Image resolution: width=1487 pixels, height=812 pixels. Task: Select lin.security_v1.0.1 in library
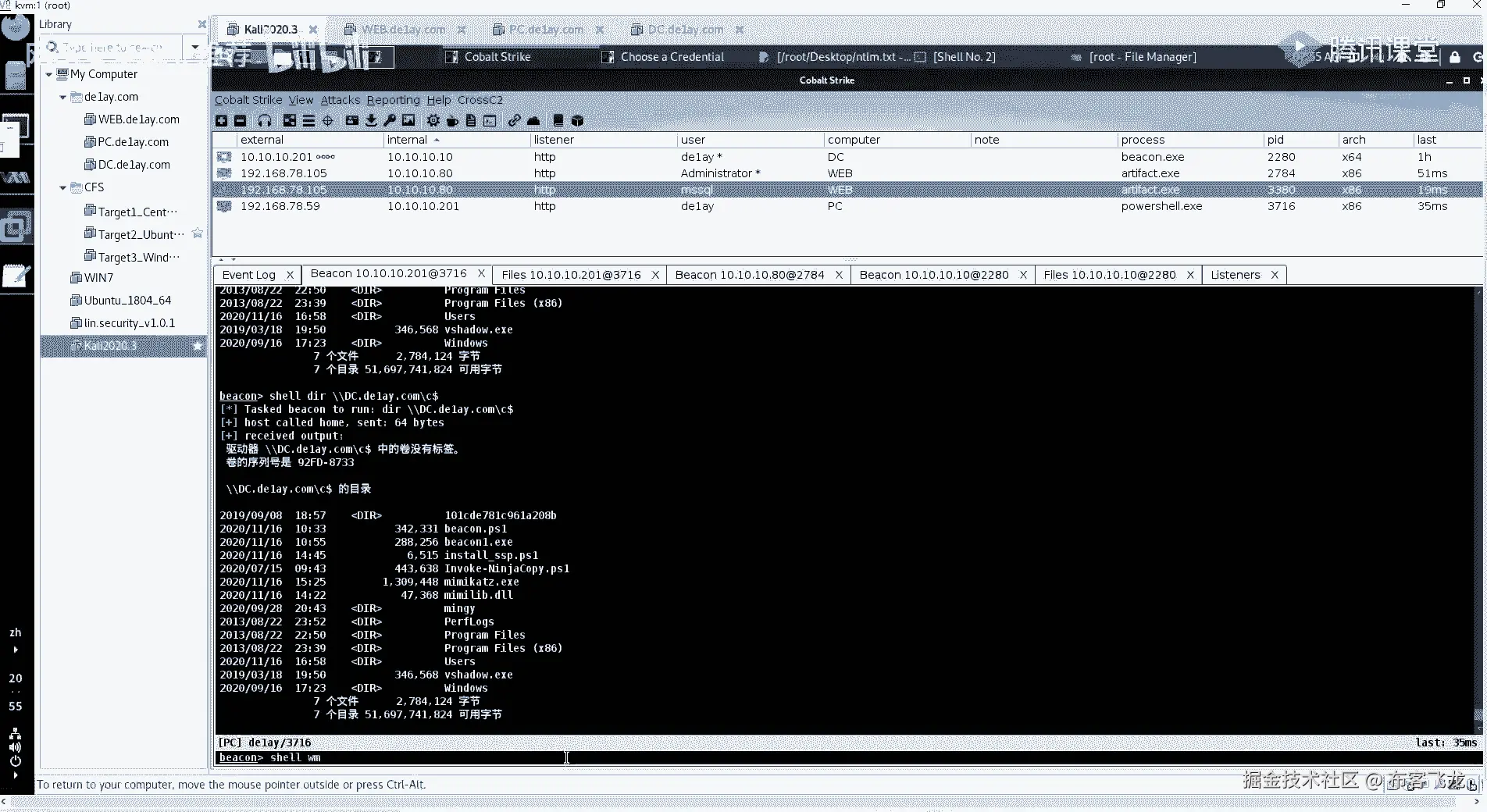tap(130, 323)
